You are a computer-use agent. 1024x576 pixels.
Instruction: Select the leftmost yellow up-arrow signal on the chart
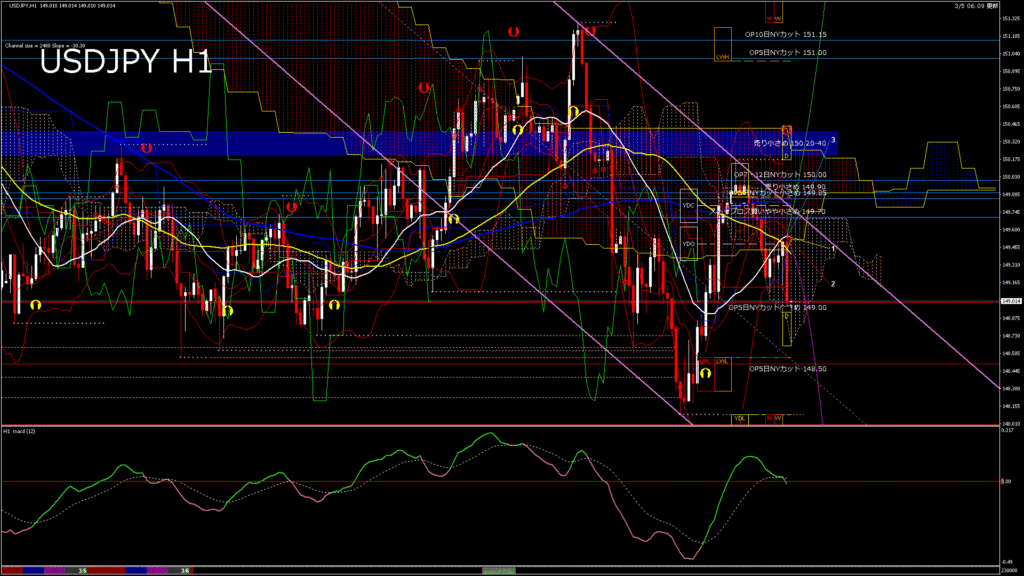(36, 305)
